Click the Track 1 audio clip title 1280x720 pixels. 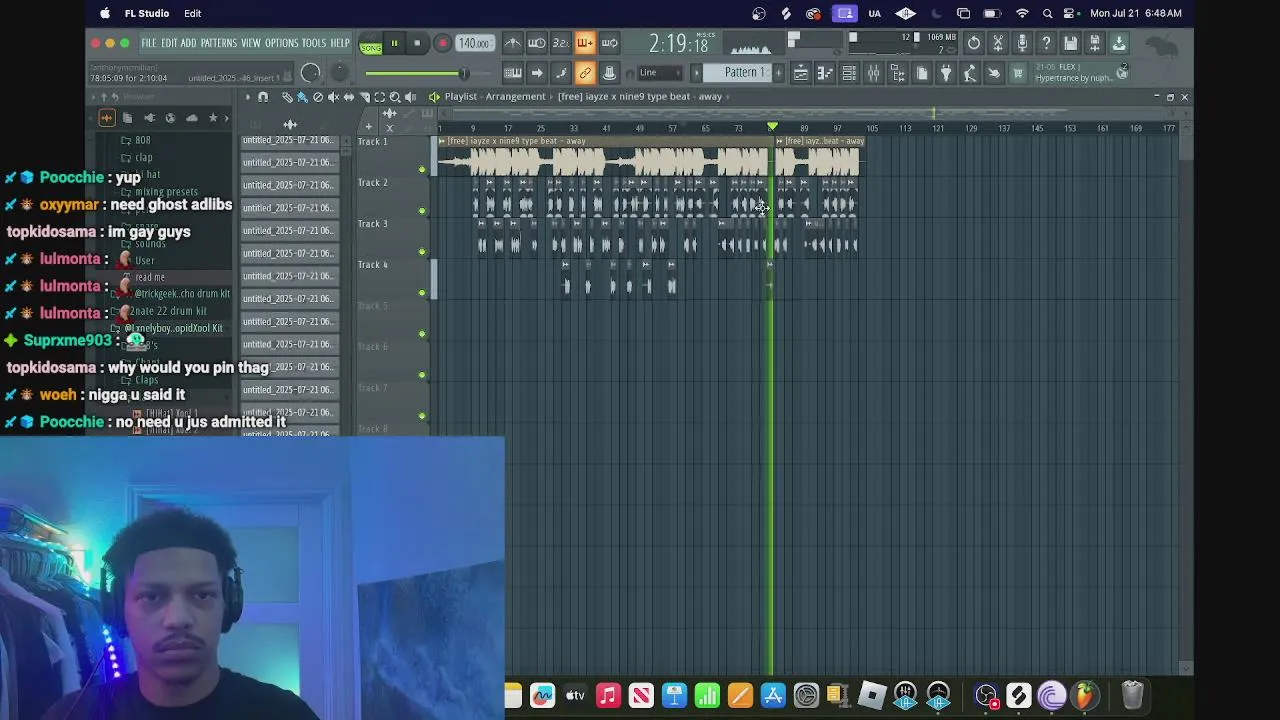(x=517, y=141)
